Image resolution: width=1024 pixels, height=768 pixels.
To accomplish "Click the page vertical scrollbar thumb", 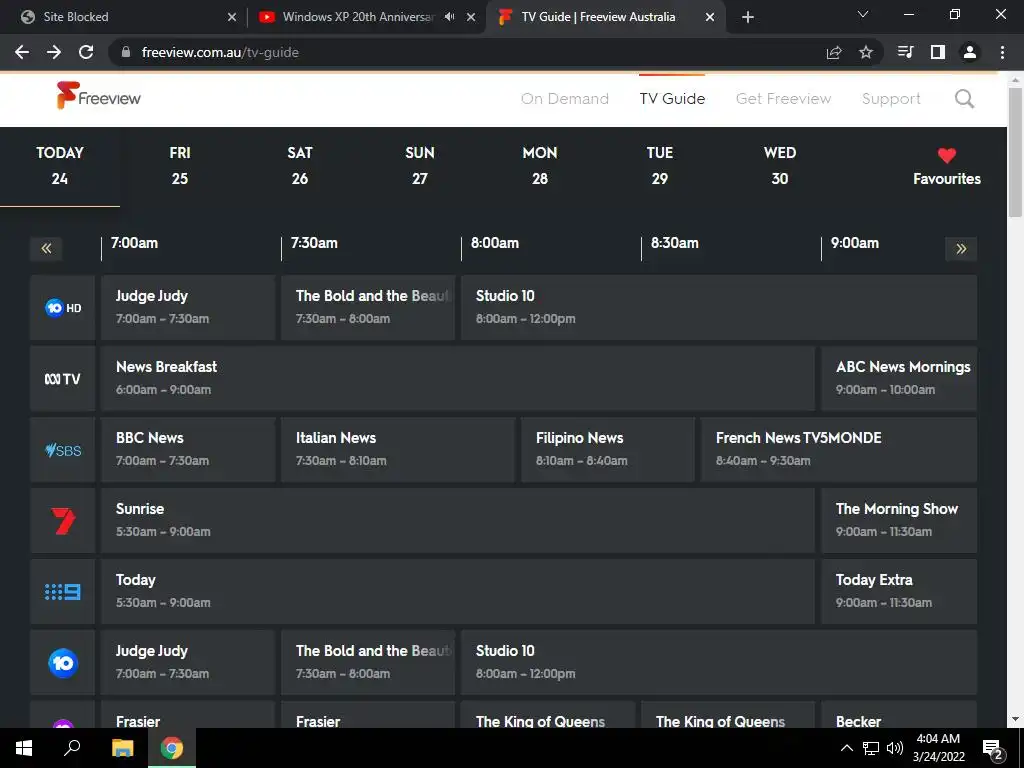I will 1015,152.
